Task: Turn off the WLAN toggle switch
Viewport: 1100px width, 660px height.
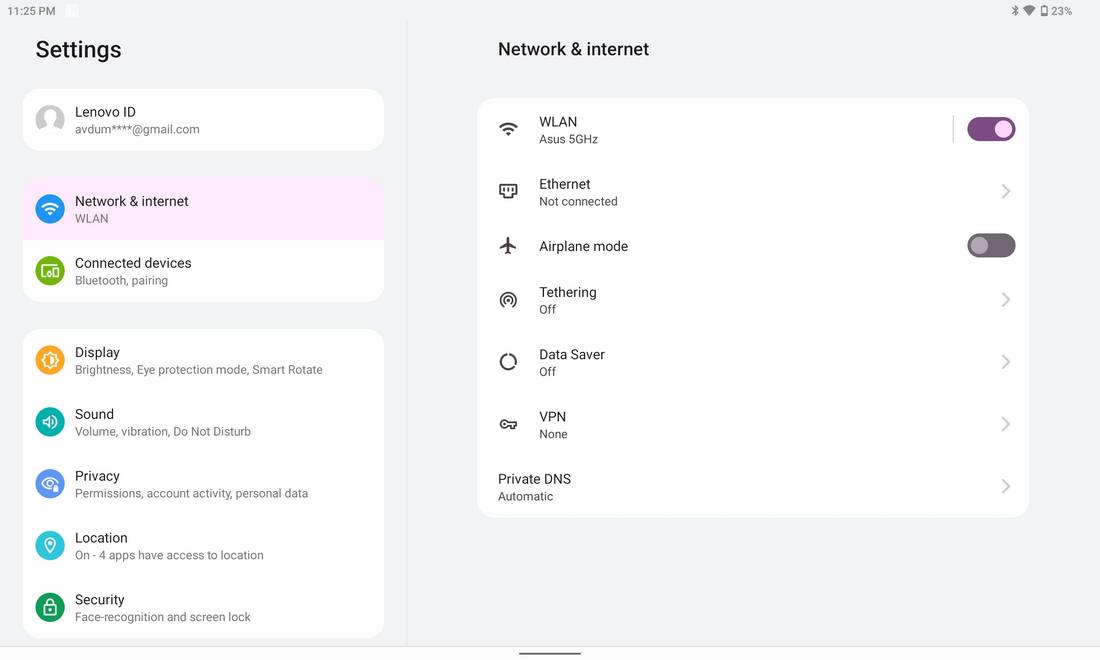Action: 991,129
